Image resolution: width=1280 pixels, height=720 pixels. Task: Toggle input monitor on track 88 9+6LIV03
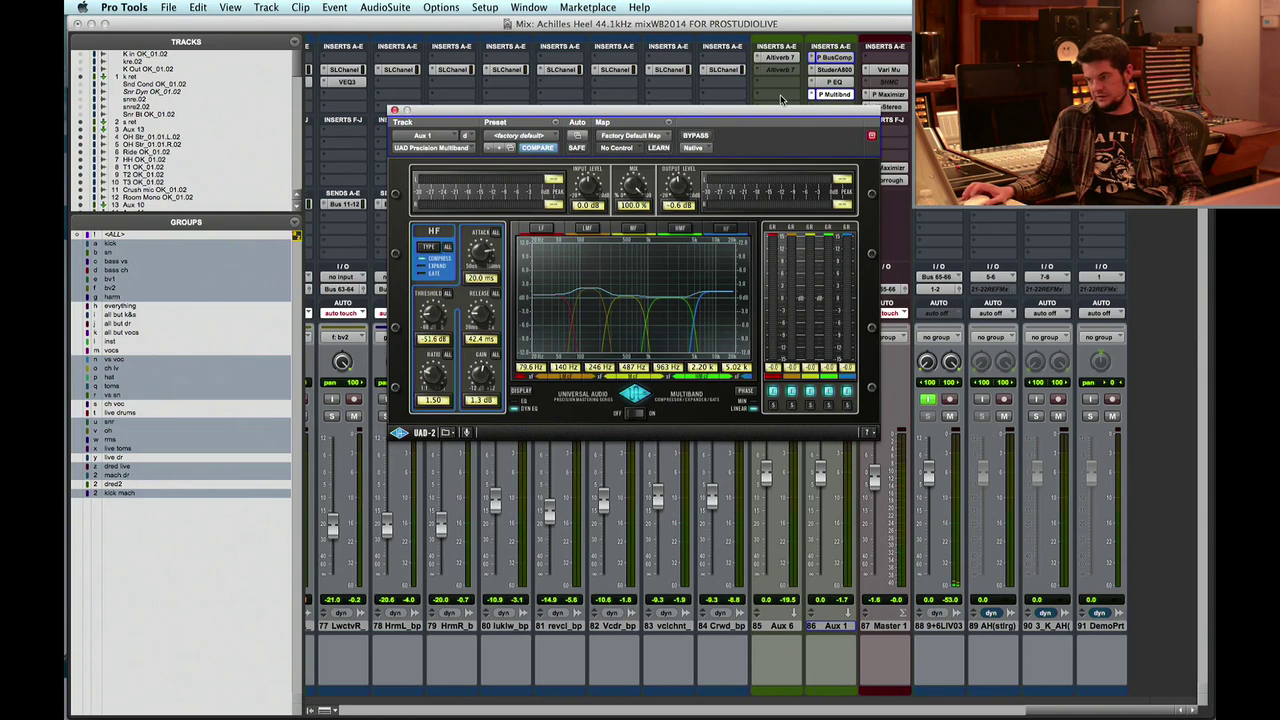927,400
